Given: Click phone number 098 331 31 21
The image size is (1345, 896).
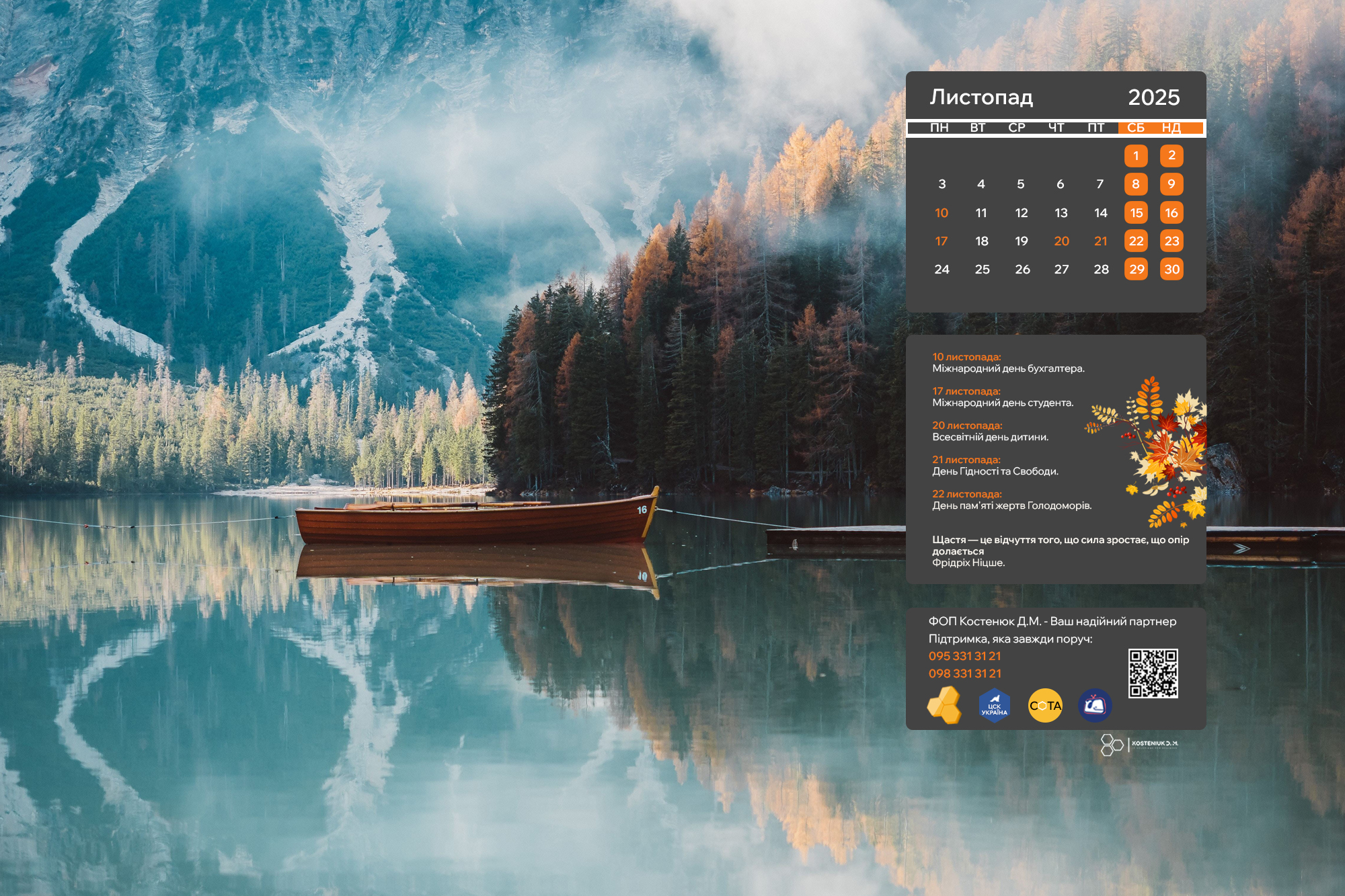Looking at the screenshot, I should point(964,674).
